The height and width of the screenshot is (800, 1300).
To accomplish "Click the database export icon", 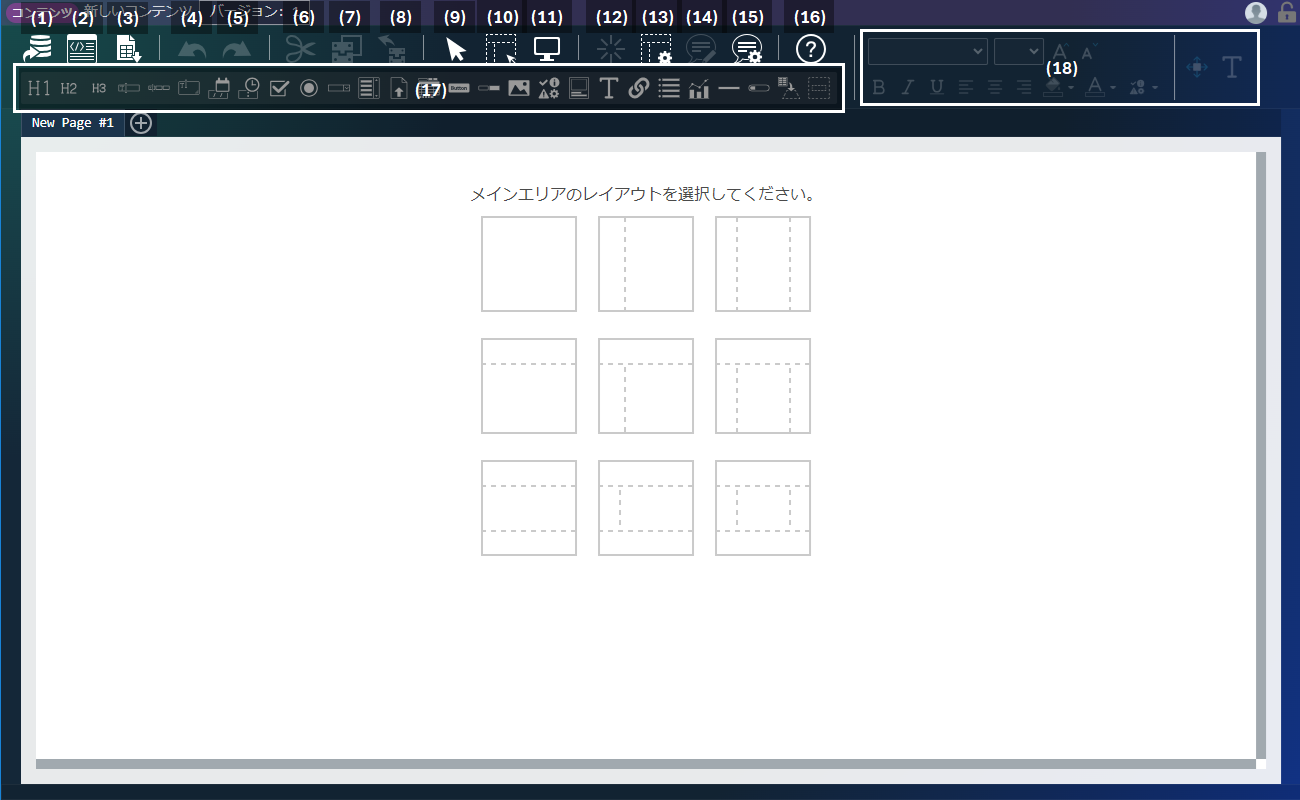I will [x=38, y=49].
